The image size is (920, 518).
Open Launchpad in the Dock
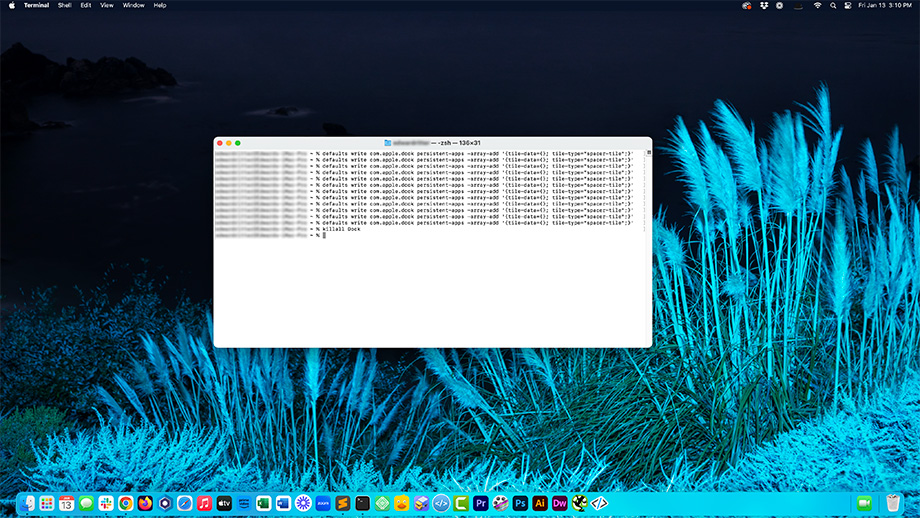pos(47,503)
